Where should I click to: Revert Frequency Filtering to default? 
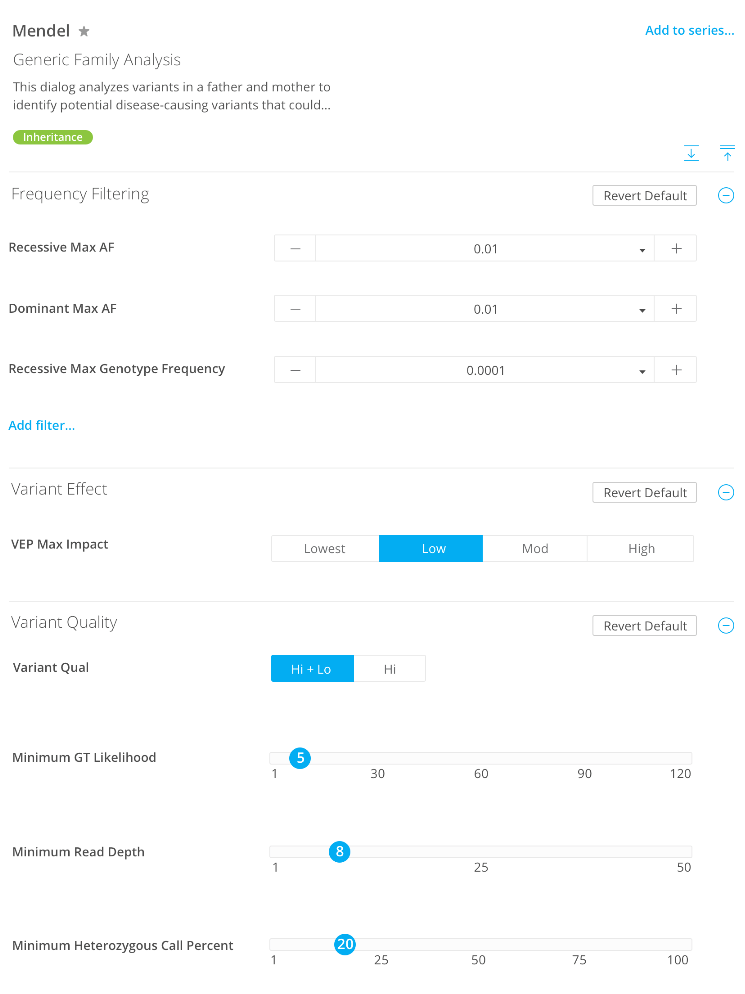pyautogui.click(x=645, y=196)
